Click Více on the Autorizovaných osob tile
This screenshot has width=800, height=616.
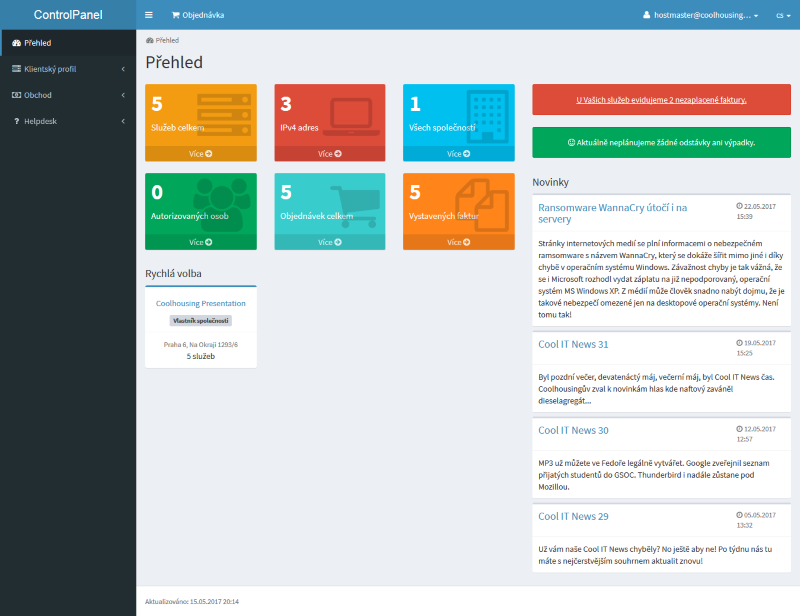[201, 242]
